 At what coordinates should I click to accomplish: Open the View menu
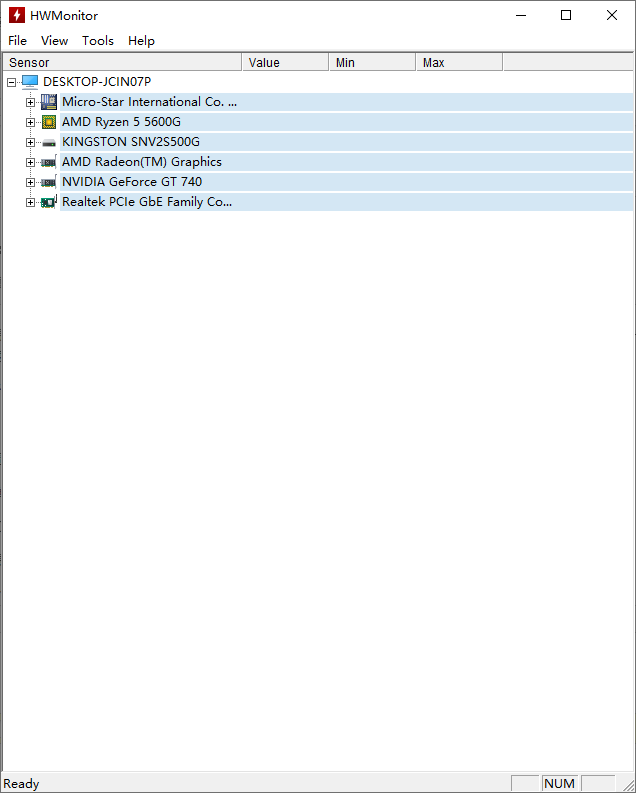pos(55,40)
